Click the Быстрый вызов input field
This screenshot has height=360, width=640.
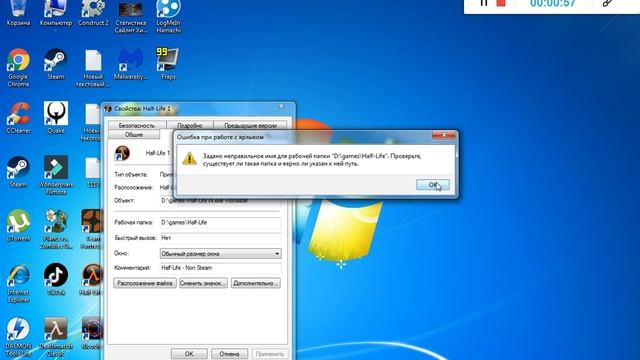tap(220, 238)
